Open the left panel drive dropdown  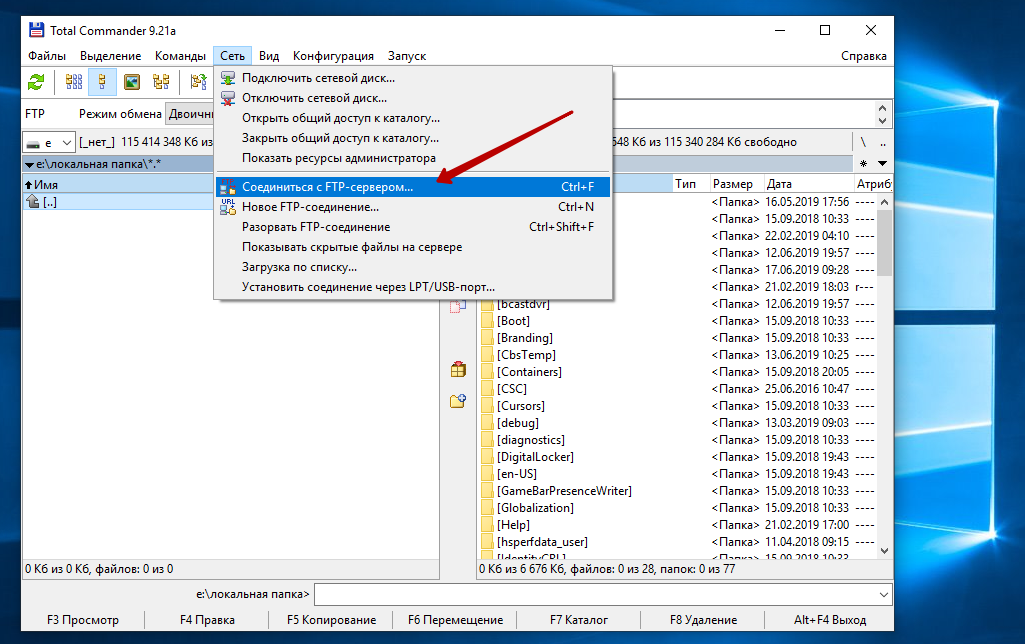click(x=49, y=143)
